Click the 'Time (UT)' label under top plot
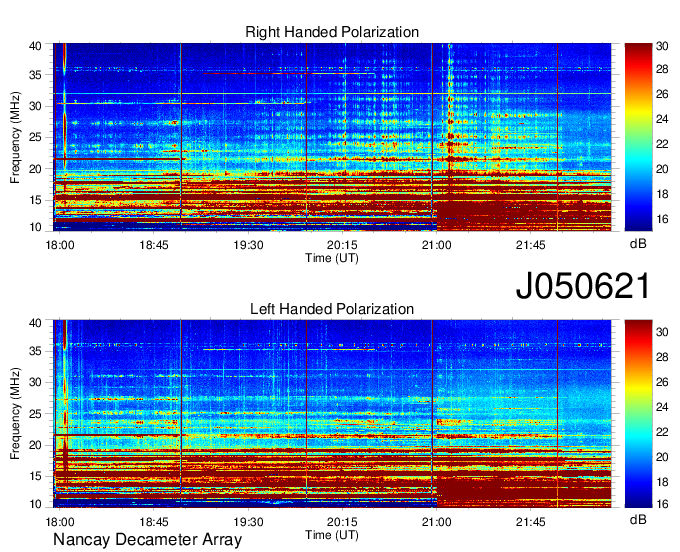 (x=332, y=258)
